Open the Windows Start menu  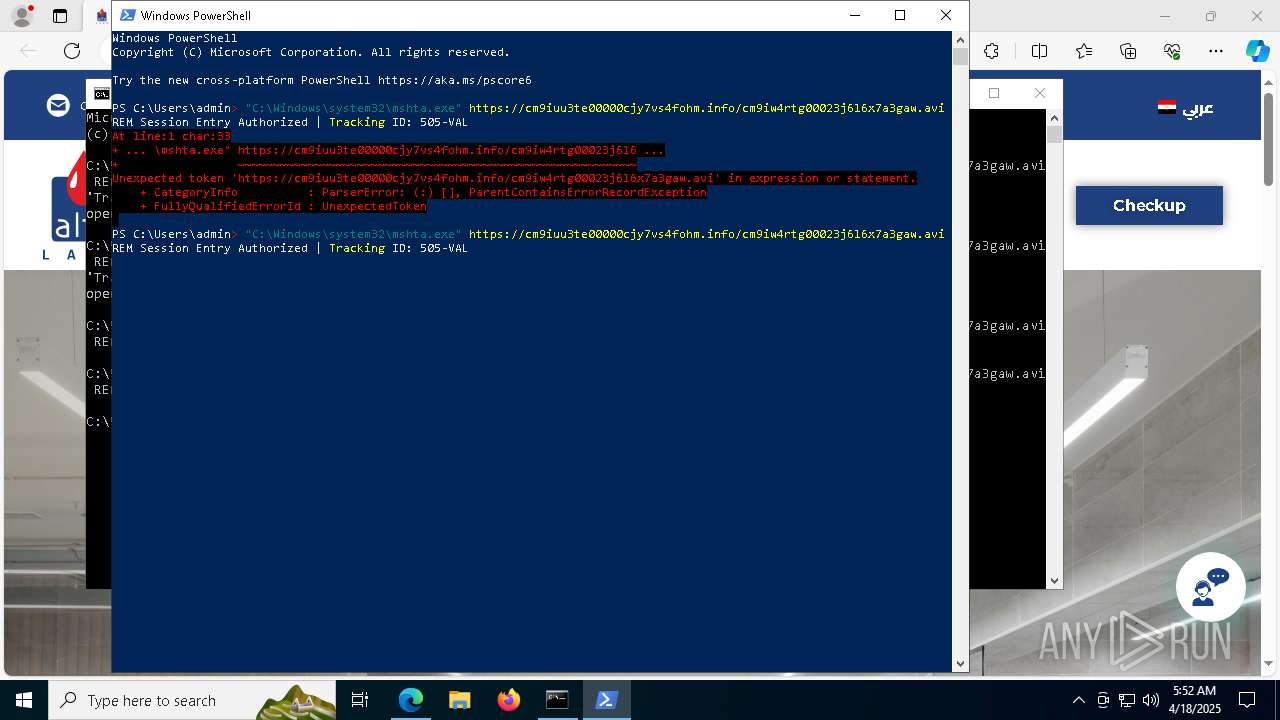tap(24, 700)
